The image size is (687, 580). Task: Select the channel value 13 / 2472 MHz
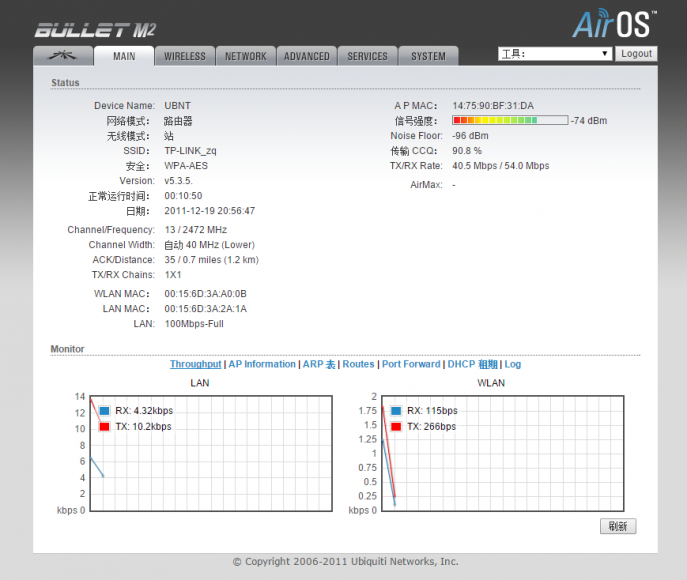[x=195, y=230]
